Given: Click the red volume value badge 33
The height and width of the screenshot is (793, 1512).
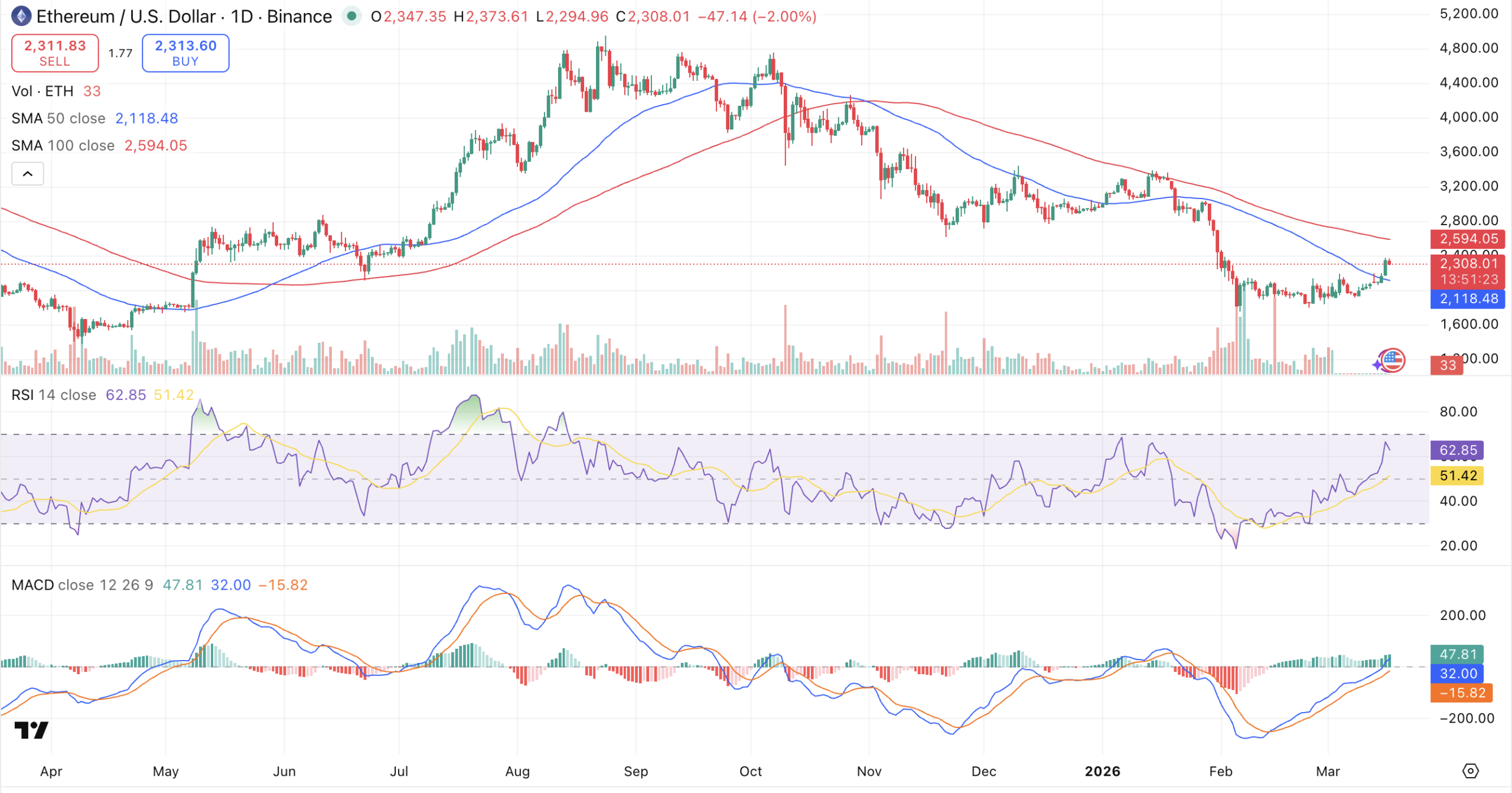Looking at the screenshot, I should pyautogui.click(x=1446, y=365).
